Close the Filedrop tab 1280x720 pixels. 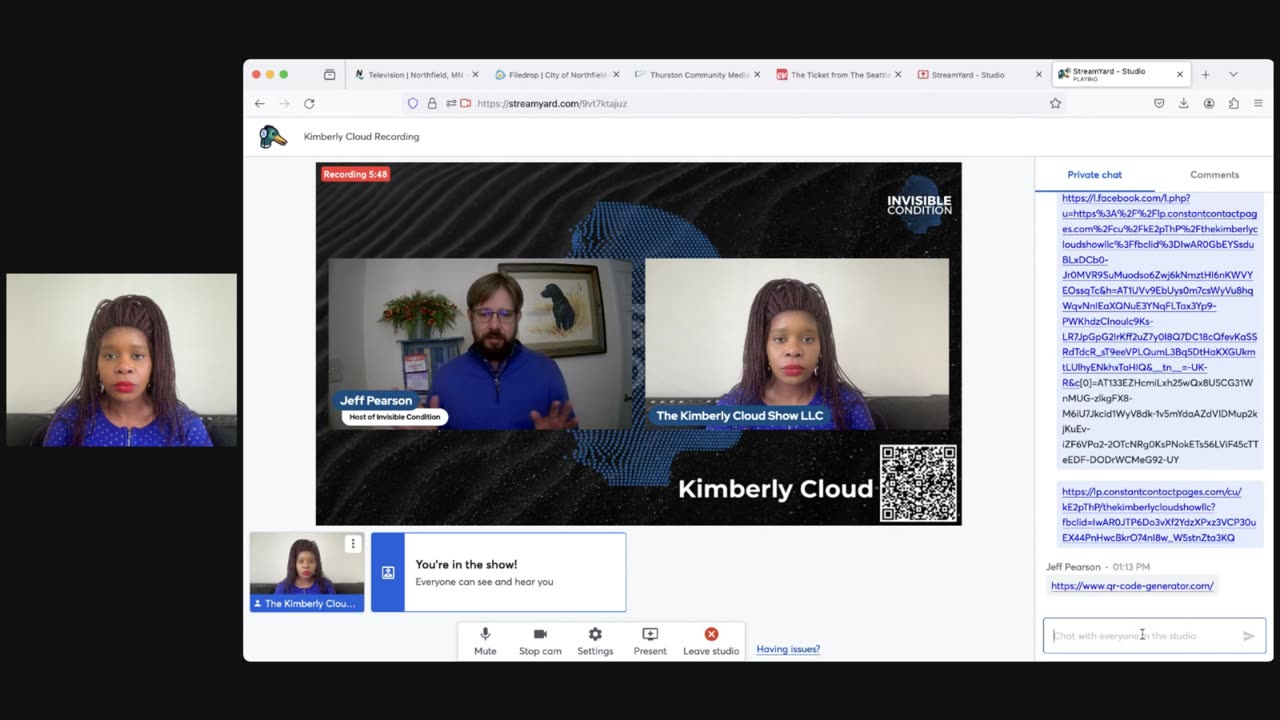tap(616, 74)
